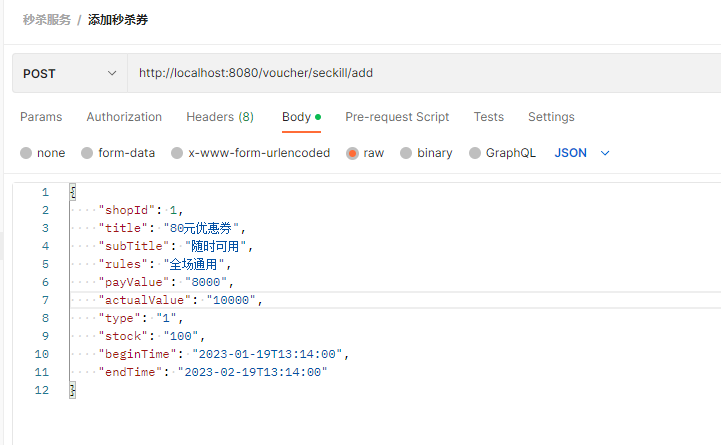The width and height of the screenshot is (721, 445).
Task: Choose the form-data radio option
Action: pos(88,153)
